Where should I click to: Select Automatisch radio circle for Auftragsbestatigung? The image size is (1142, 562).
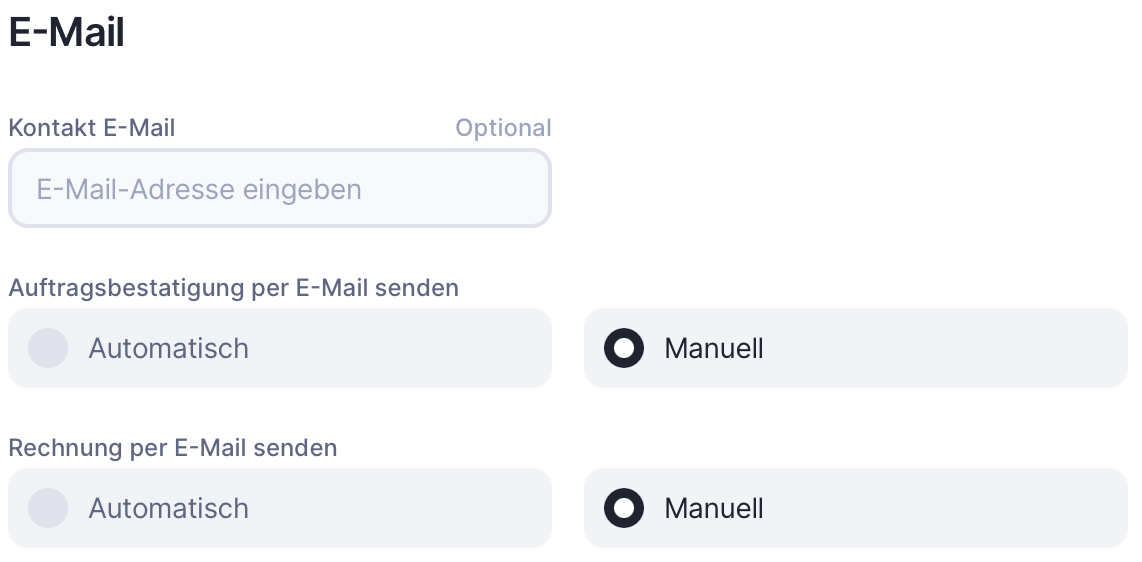coord(48,348)
